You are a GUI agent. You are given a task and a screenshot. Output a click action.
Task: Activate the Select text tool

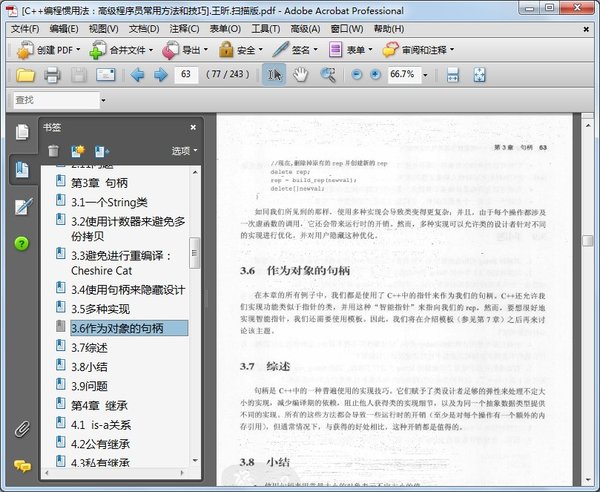pyautogui.click(x=273, y=75)
